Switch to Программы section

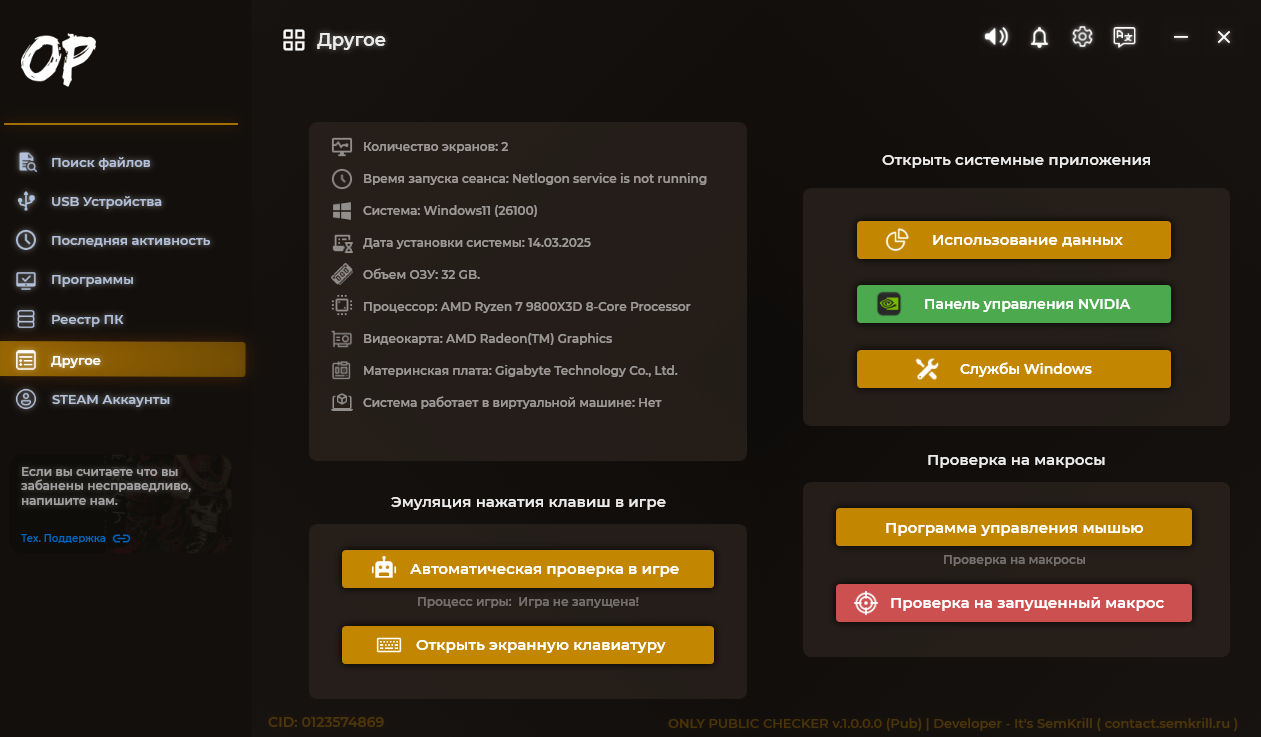pos(92,280)
